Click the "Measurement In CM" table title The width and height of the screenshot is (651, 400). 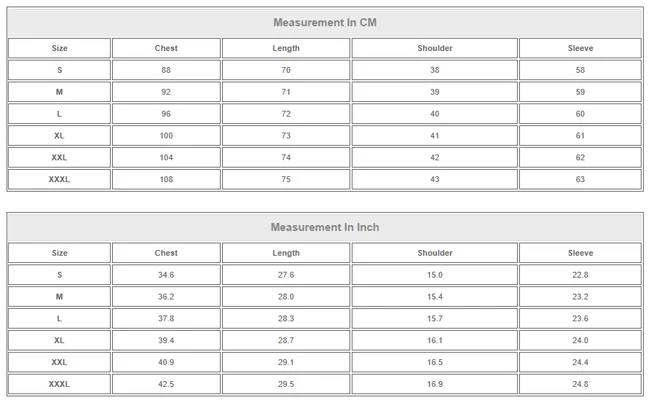coord(325,22)
